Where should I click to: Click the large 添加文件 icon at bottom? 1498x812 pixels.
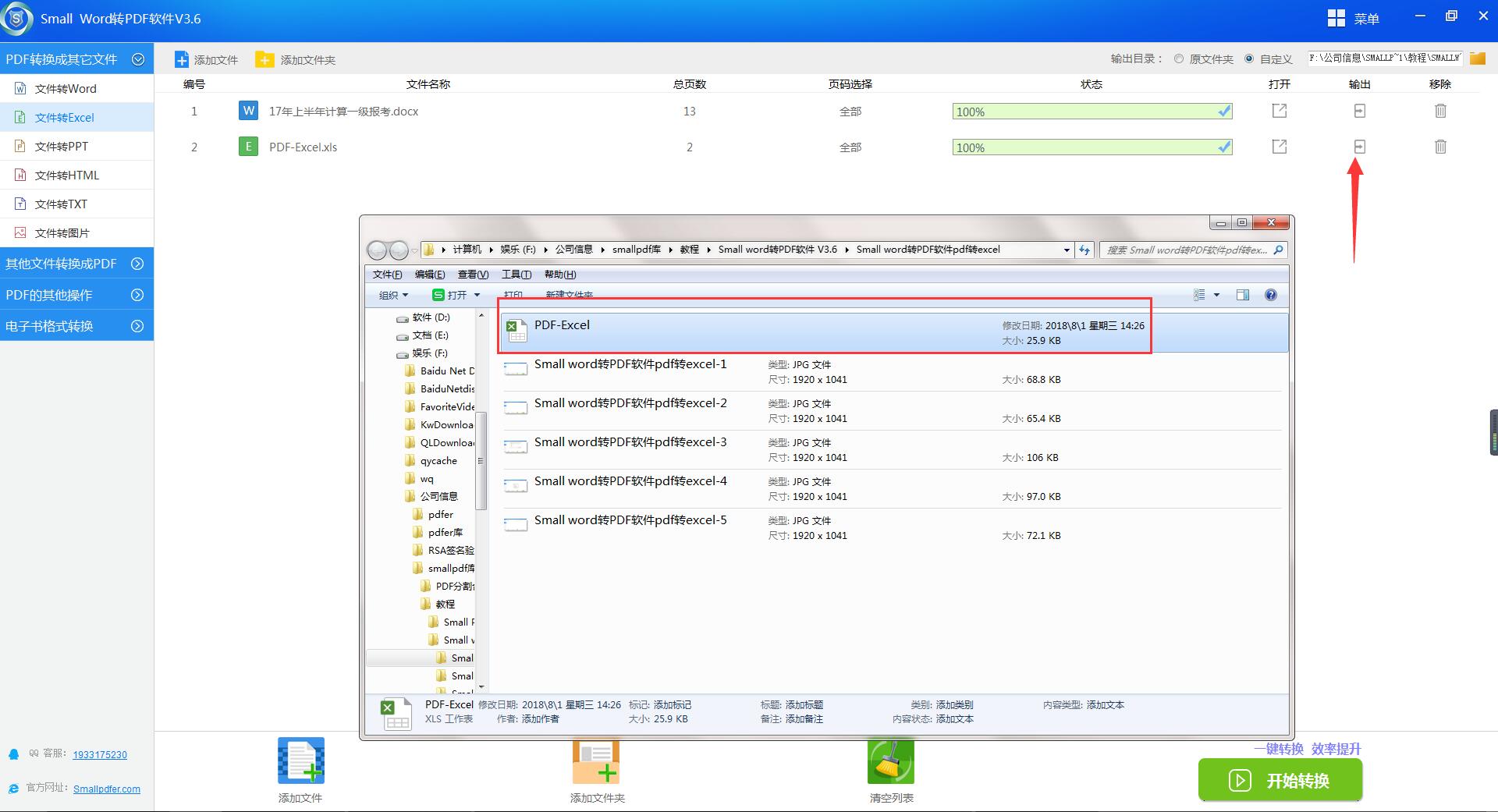click(300, 761)
